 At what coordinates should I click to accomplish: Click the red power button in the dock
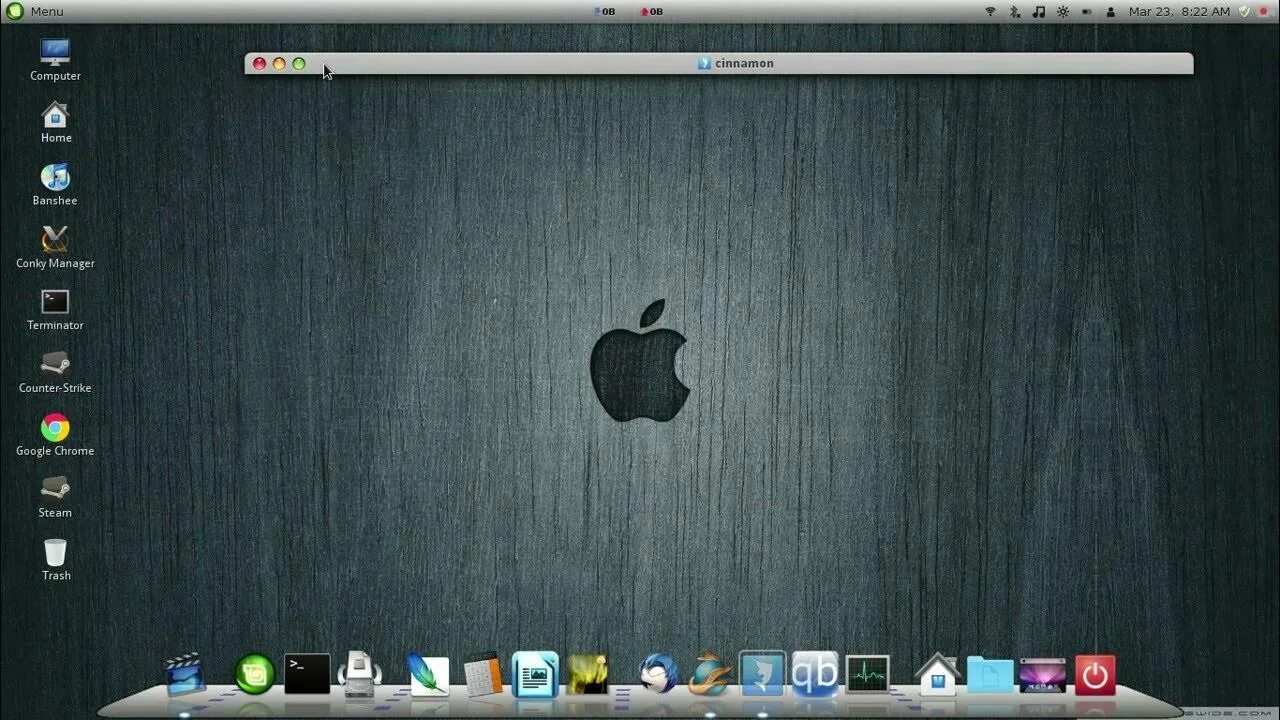[x=1095, y=674]
